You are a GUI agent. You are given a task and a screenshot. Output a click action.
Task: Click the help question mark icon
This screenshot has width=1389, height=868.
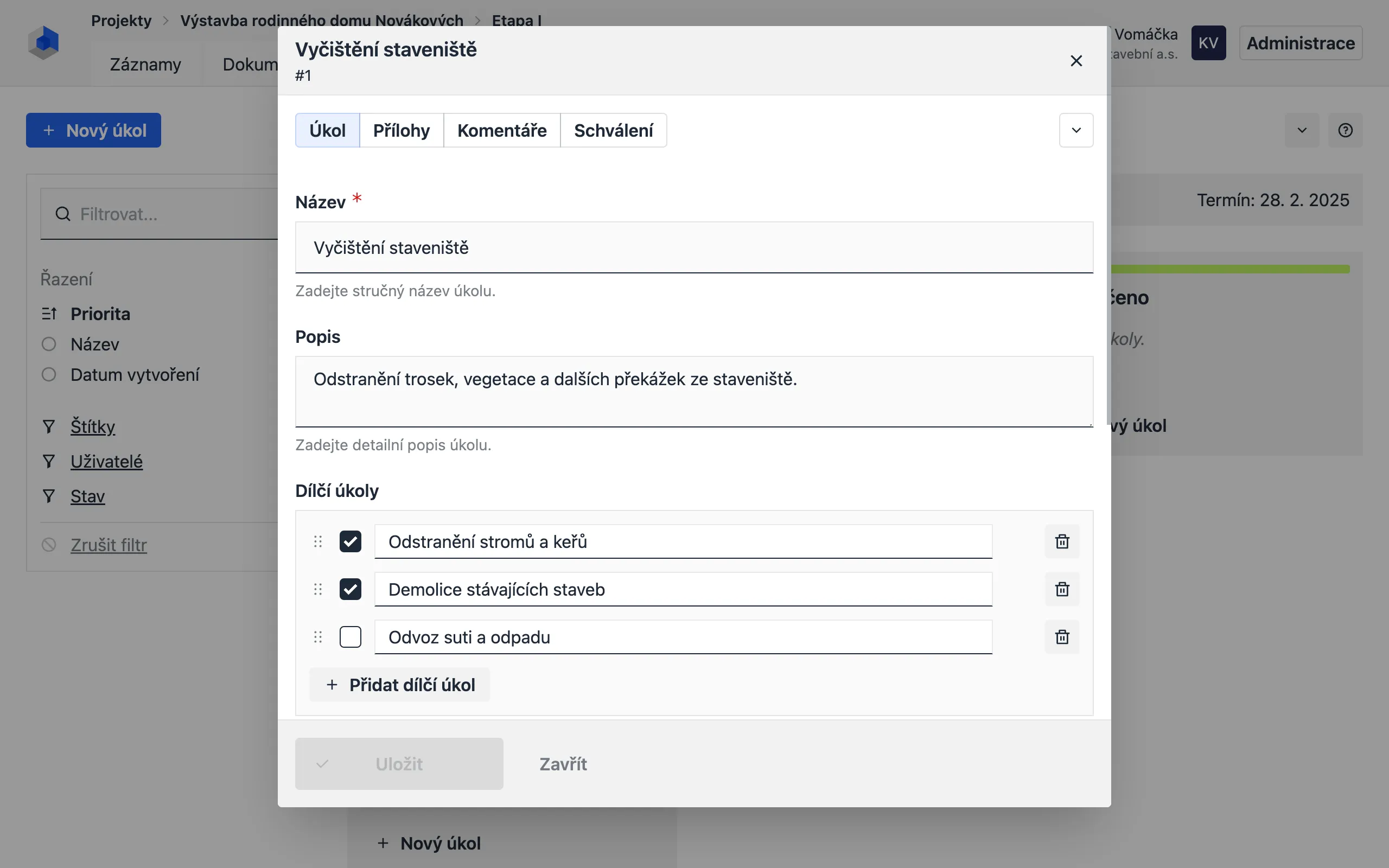point(1346,130)
